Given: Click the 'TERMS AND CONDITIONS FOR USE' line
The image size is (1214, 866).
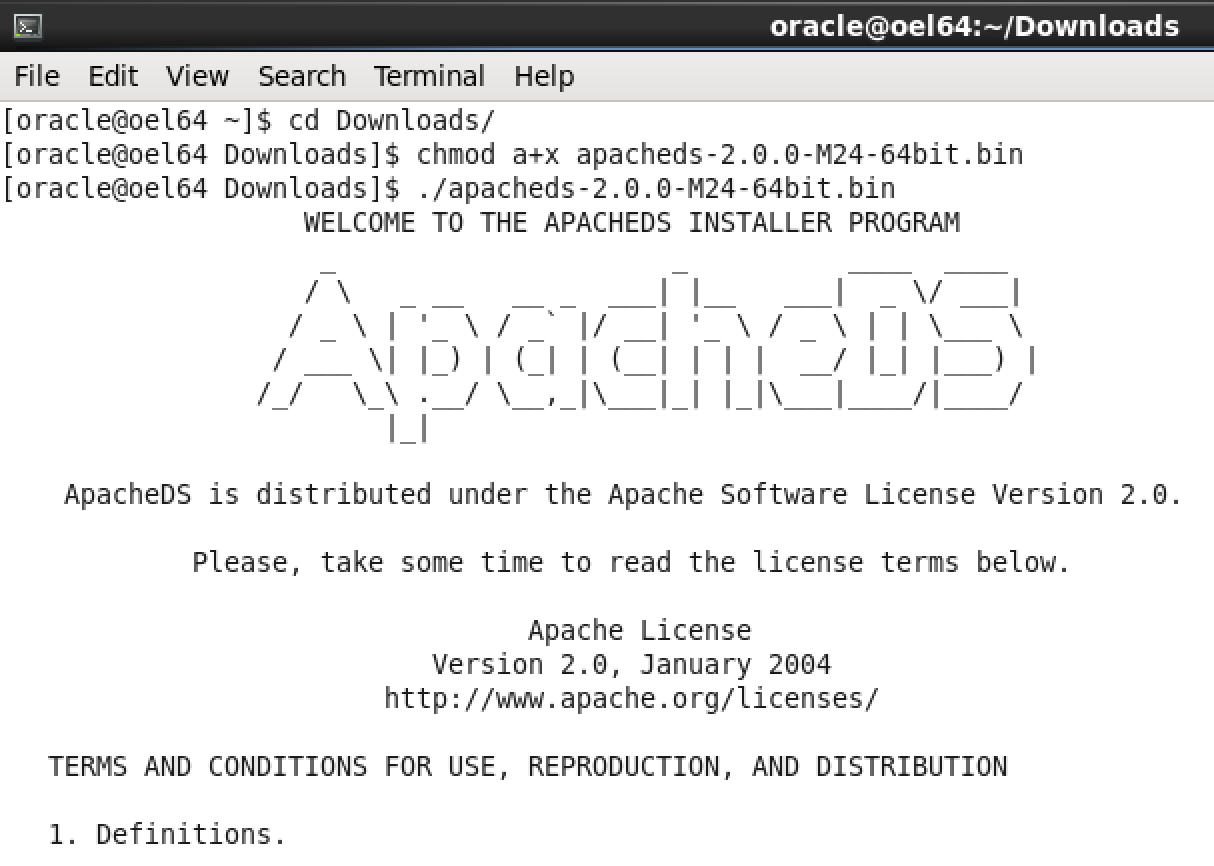Looking at the screenshot, I should click(527, 766).
